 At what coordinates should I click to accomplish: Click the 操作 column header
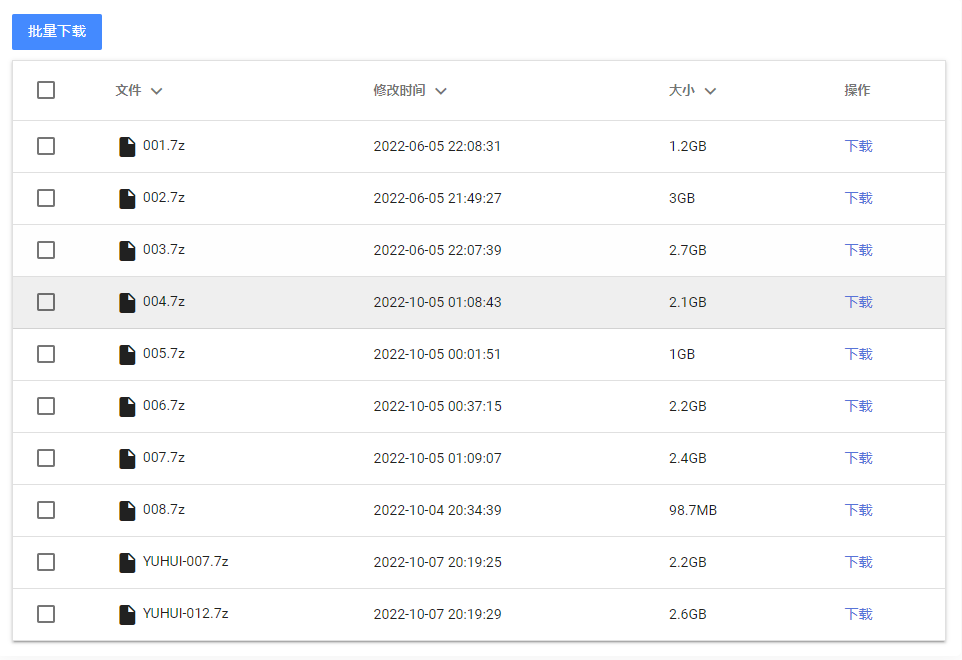coord(857,90)
